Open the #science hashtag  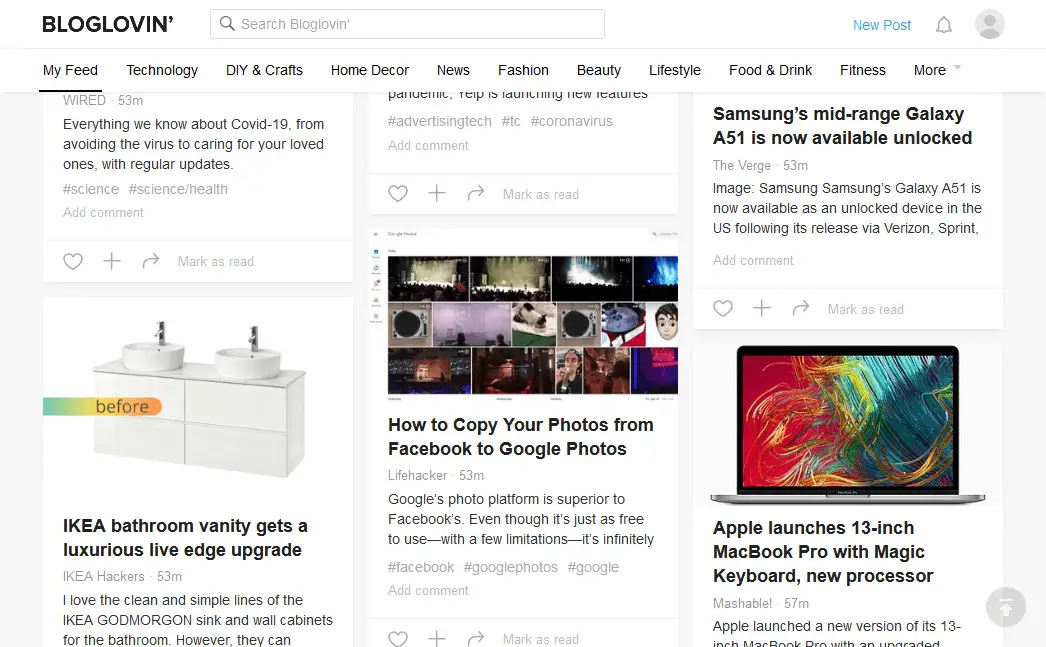click(91, 189)
